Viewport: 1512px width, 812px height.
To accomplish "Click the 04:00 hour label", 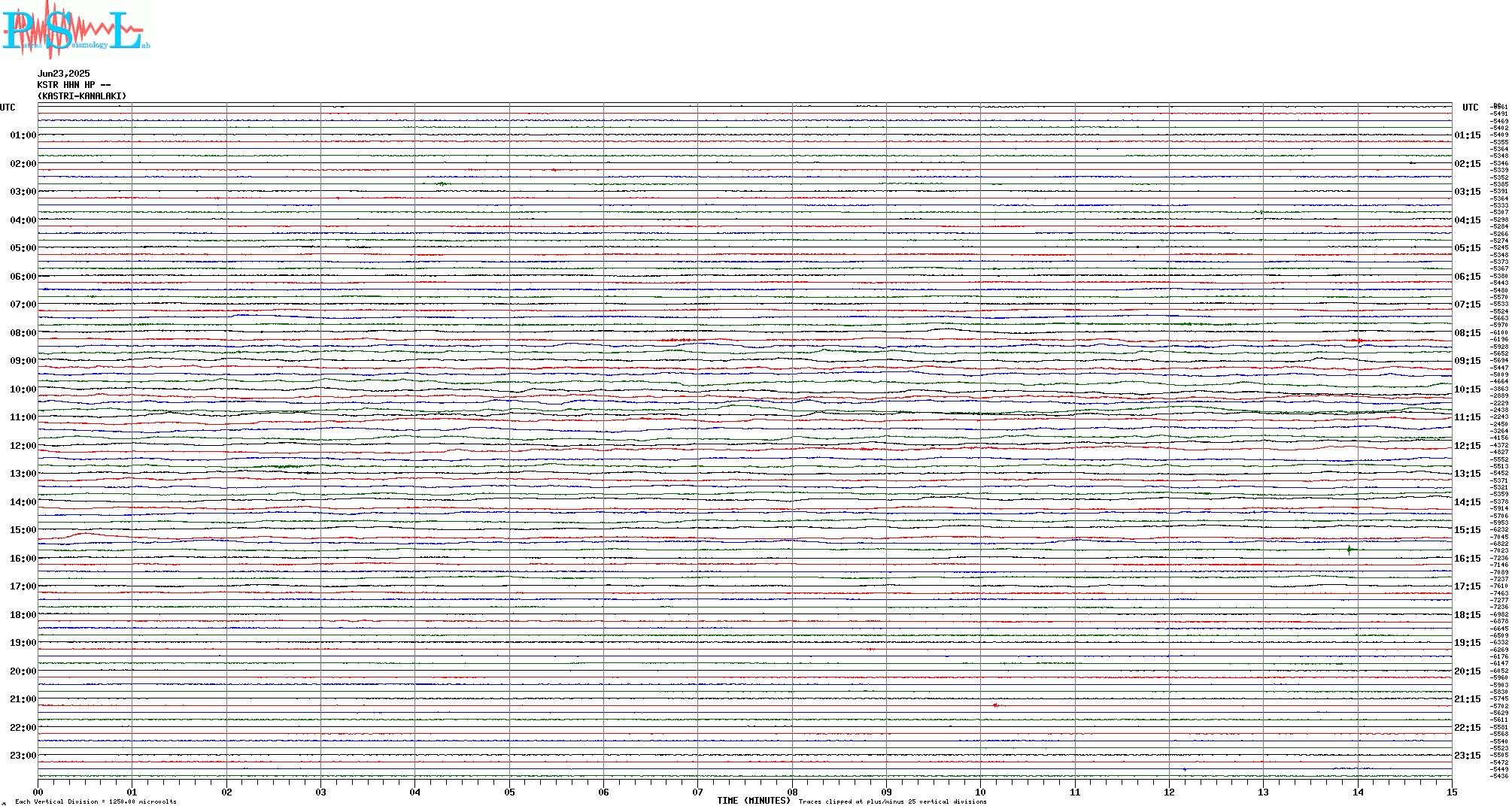I will [x=23, y=220].
